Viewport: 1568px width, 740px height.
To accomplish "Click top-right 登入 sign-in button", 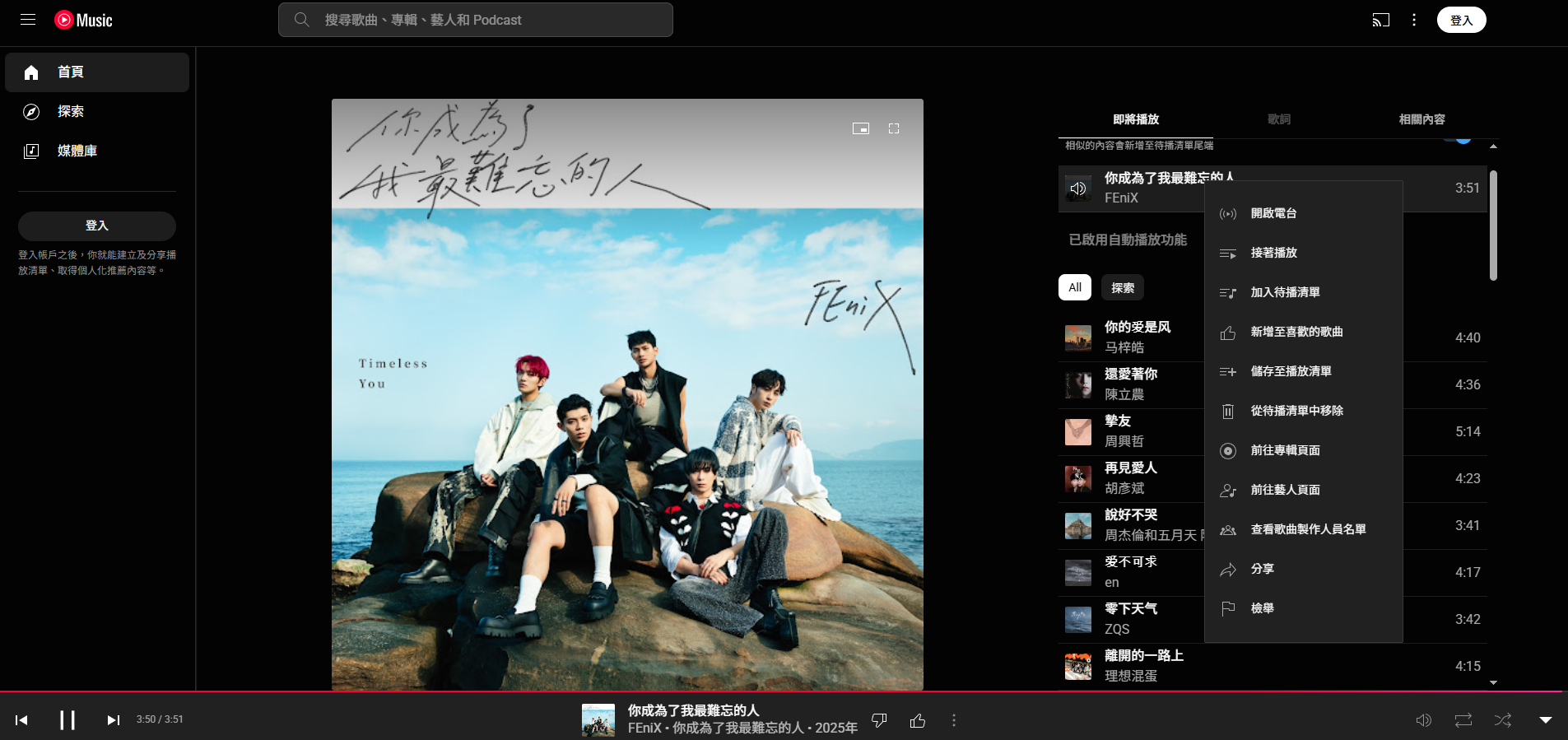I will pyautogui.click(x=1462, y=20).
